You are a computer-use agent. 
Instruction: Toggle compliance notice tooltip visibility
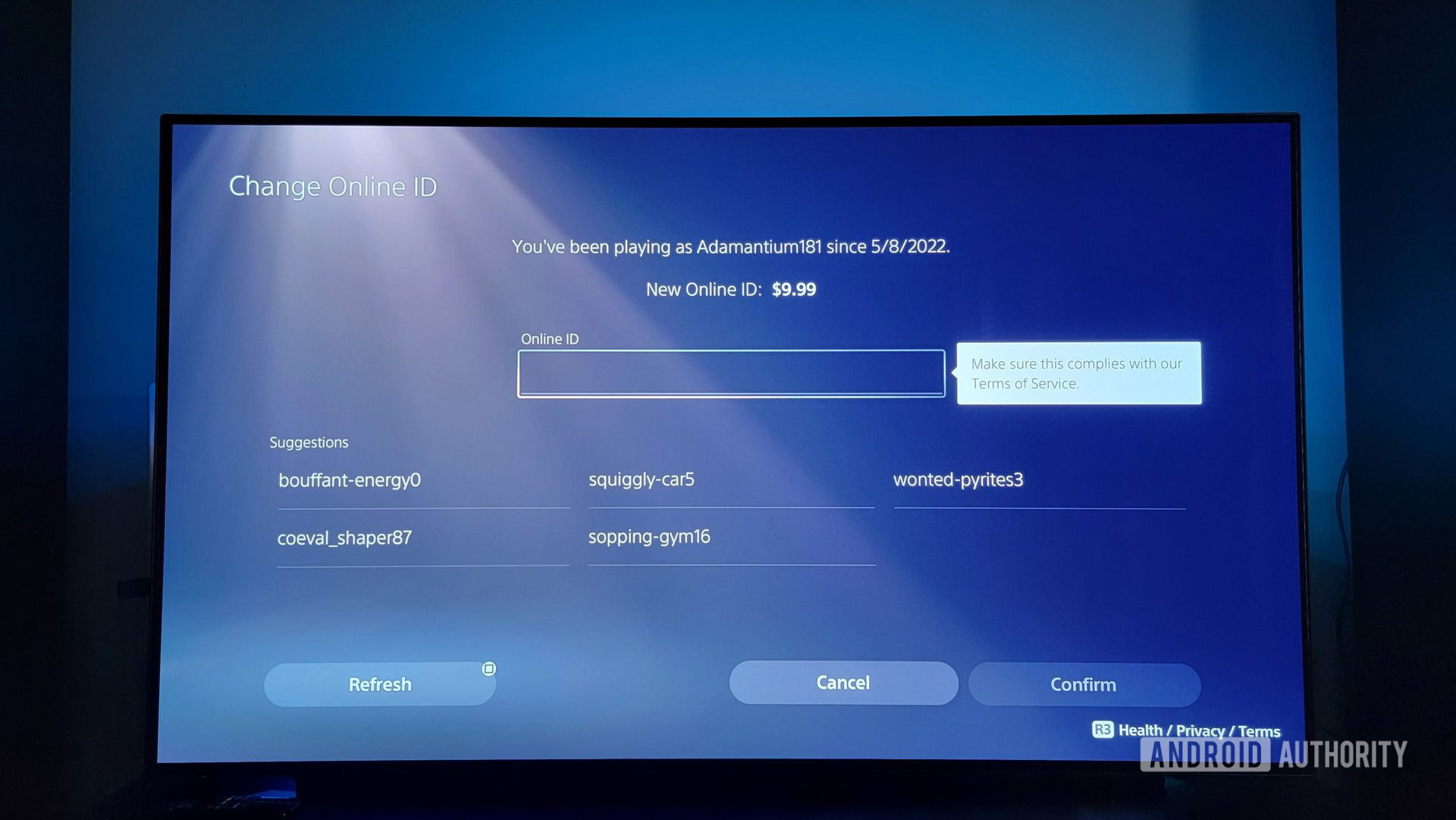[1079, 372]
